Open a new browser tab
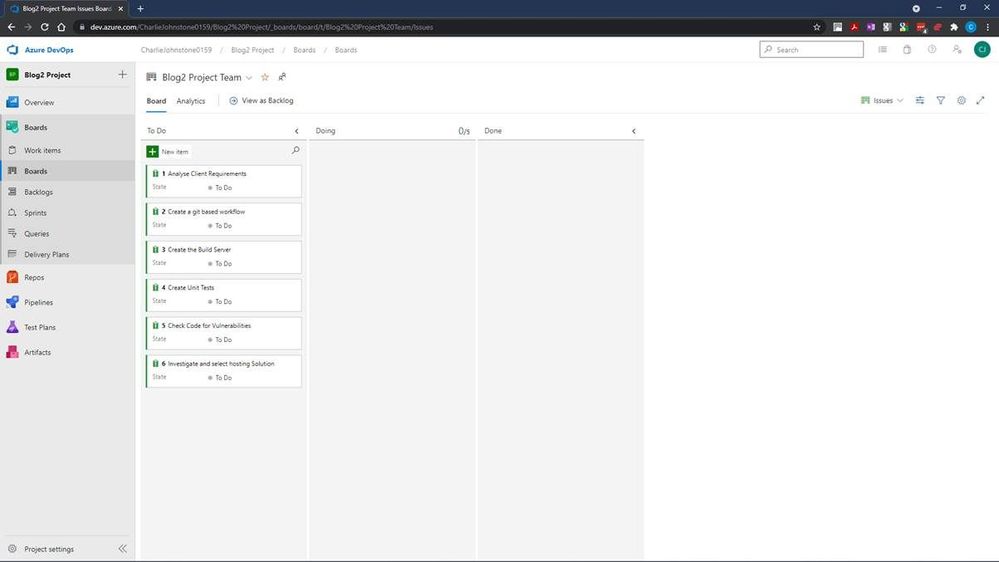This screenshot has height=562, width=999. 140,8
